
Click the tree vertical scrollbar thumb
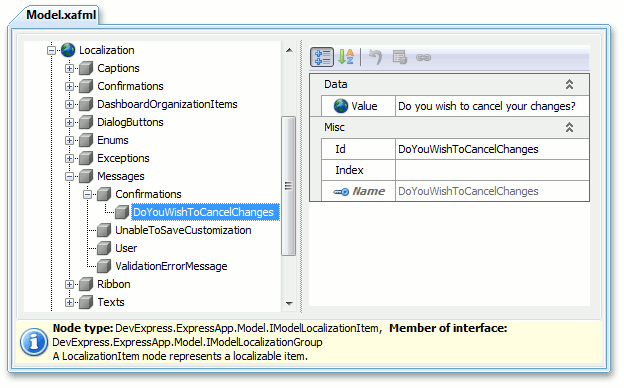coord(289,186)
